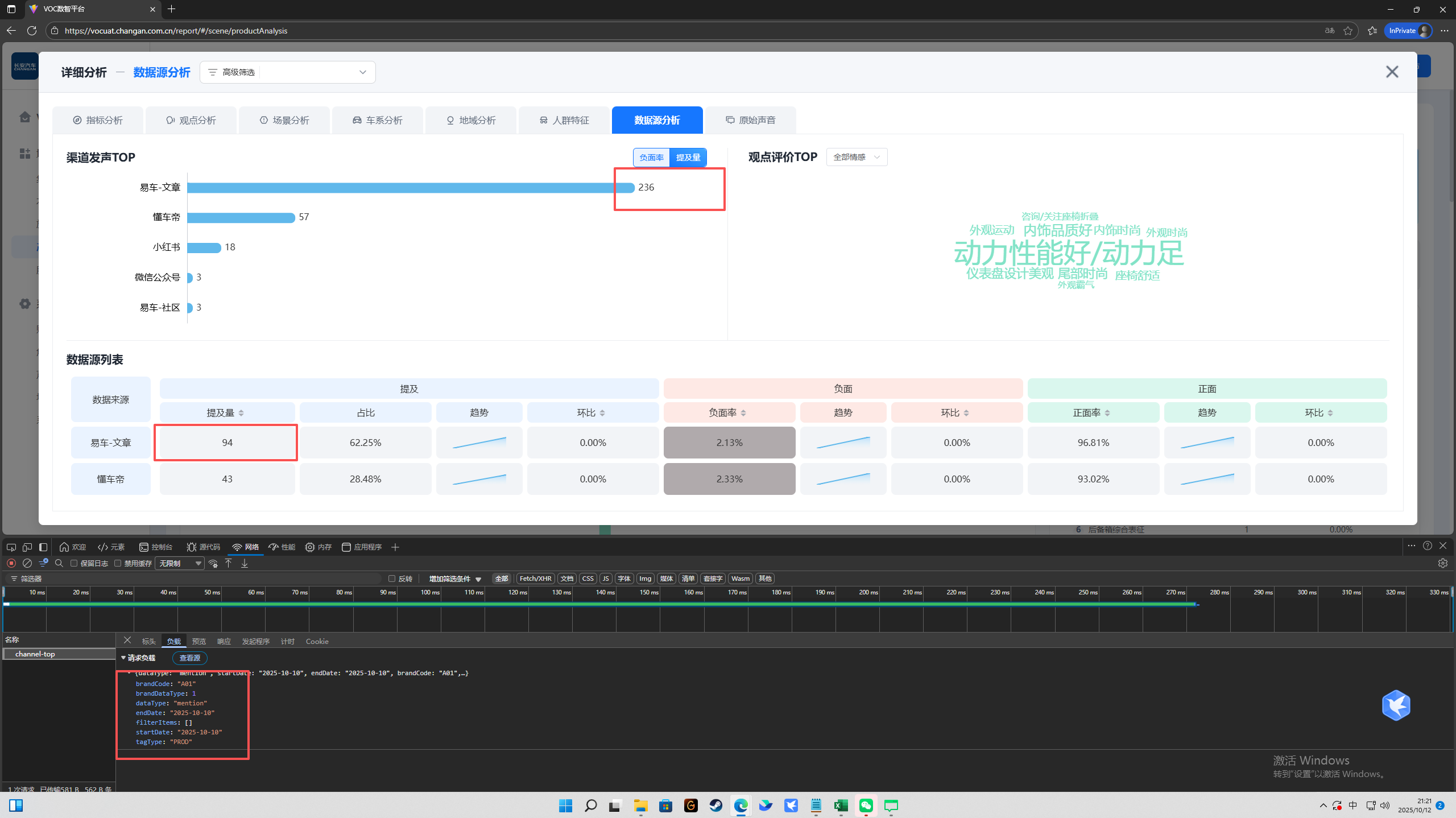Click the network search magnifier icon
The image size is (1456, 818).
click(x=59, y=563)
